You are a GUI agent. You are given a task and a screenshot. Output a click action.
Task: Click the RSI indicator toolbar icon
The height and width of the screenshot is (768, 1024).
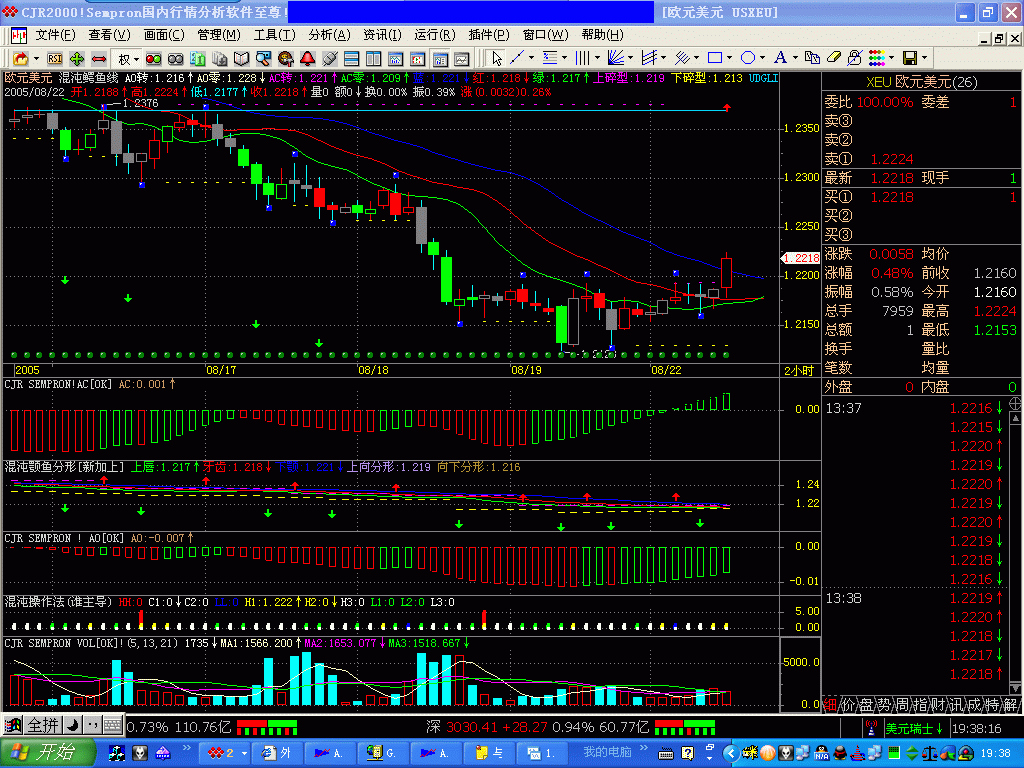pos(55,58)
